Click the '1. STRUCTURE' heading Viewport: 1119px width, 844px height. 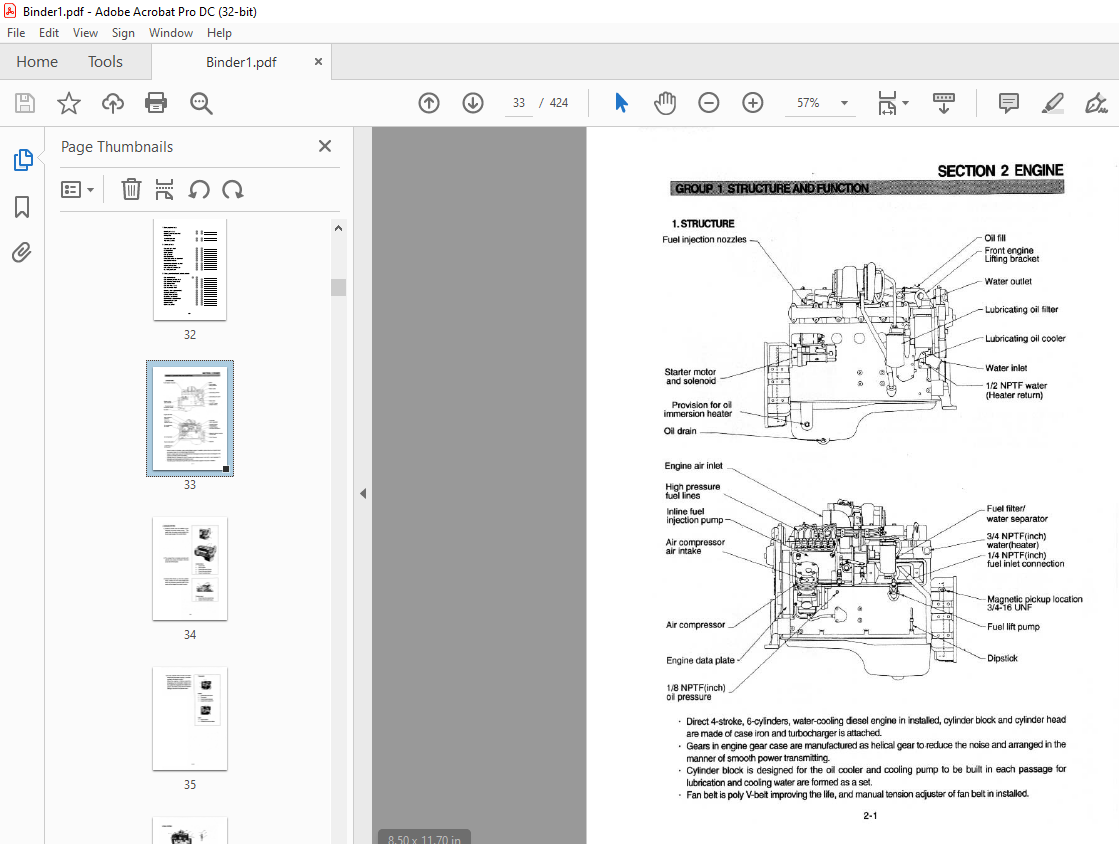tap(703, 223)
